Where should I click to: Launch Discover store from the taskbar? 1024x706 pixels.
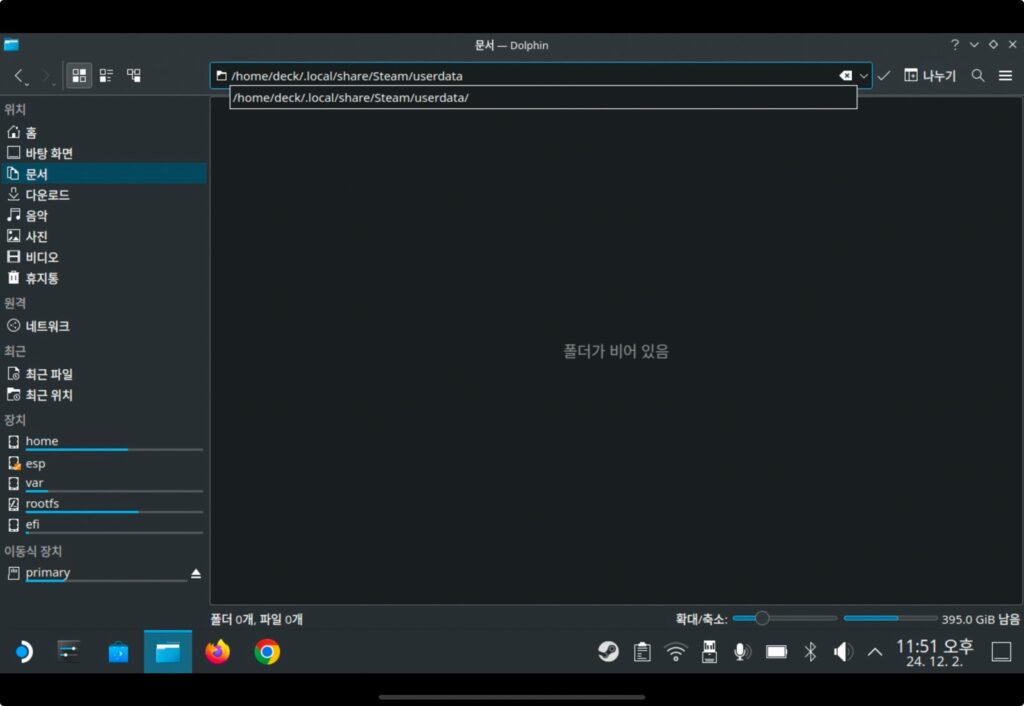(x=118, y=652)
